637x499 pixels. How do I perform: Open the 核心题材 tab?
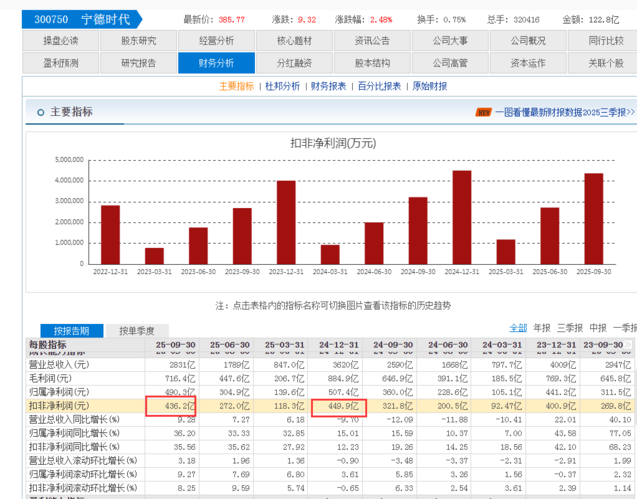pos(295,41)
